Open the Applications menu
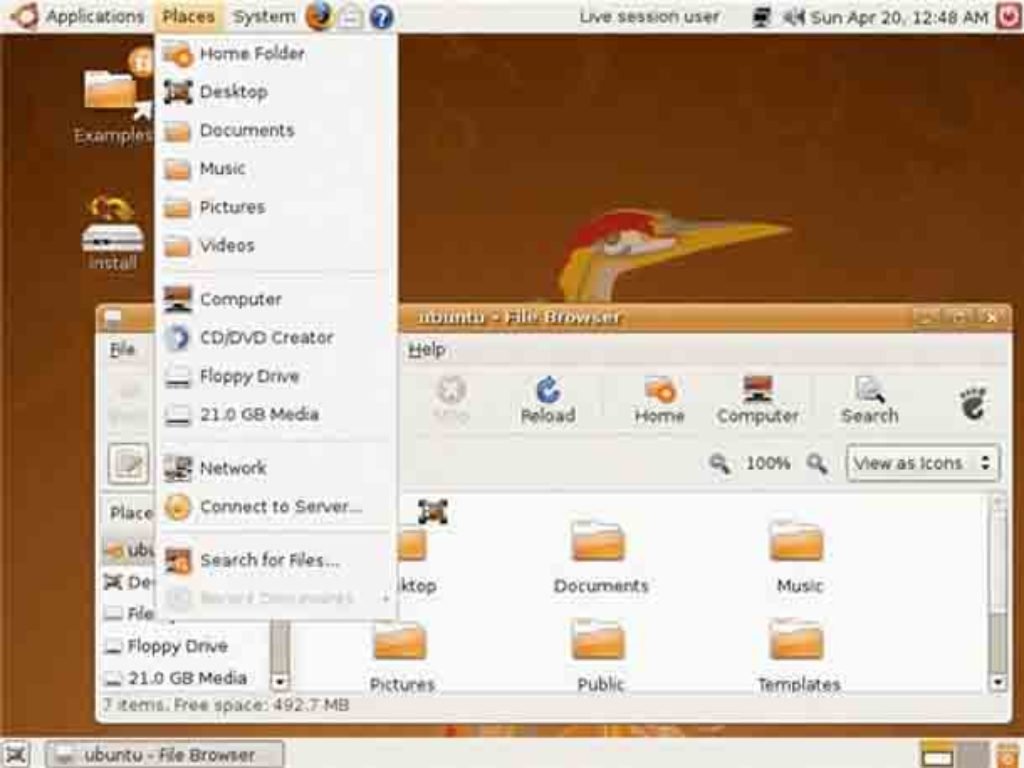This screenshot has height=768, width=1024. [83, 17]
